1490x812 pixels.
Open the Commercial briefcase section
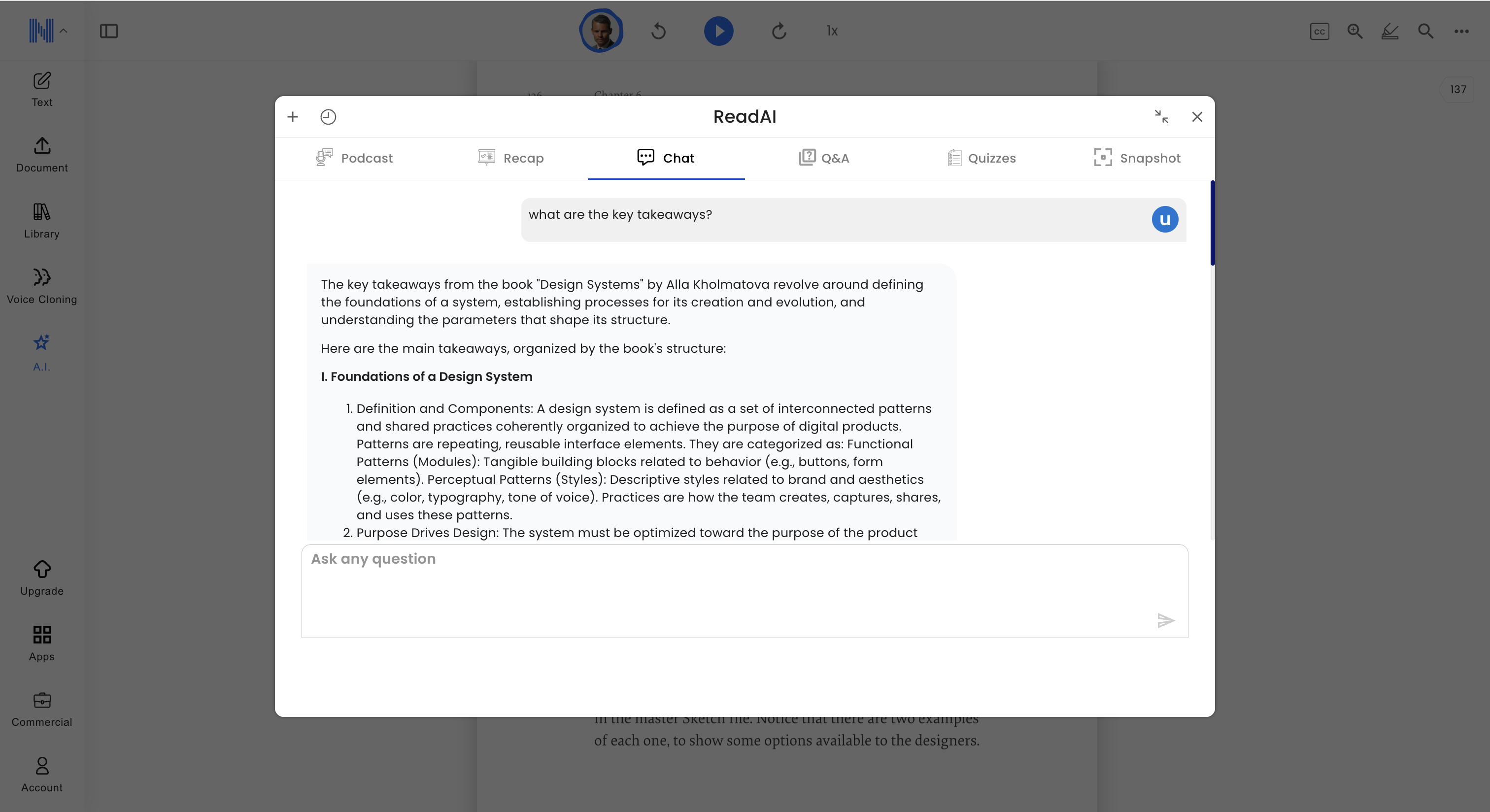pos(42,709)
